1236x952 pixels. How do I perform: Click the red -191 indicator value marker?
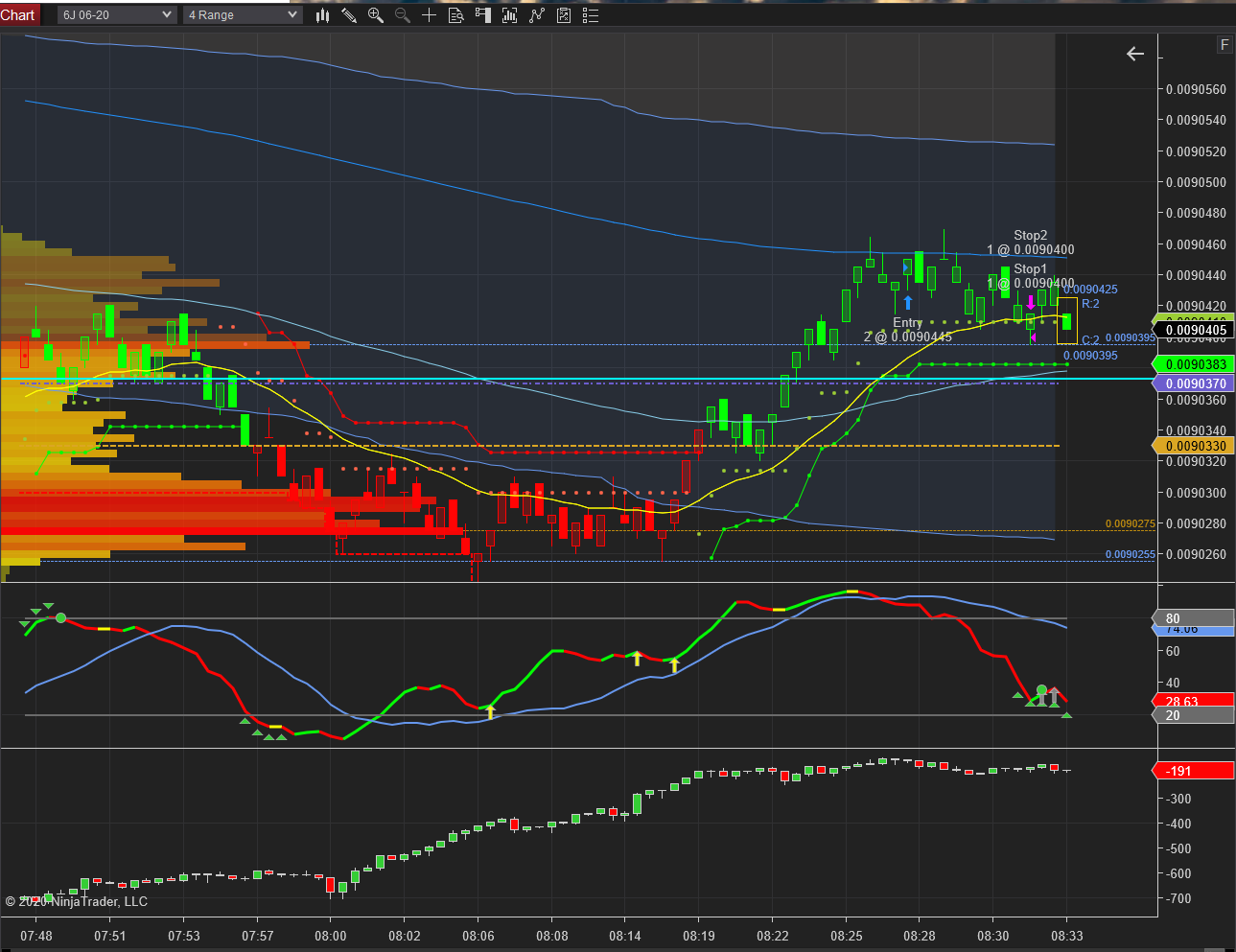tap(1192, 771)
